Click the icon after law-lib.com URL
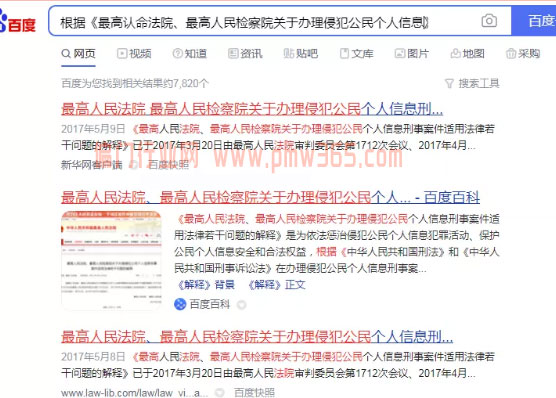556x398 pixels. [x=220, y=393]
